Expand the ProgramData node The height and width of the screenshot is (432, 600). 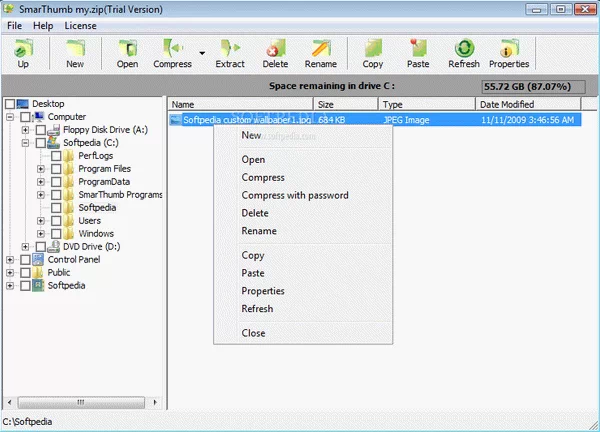[41, 182]
